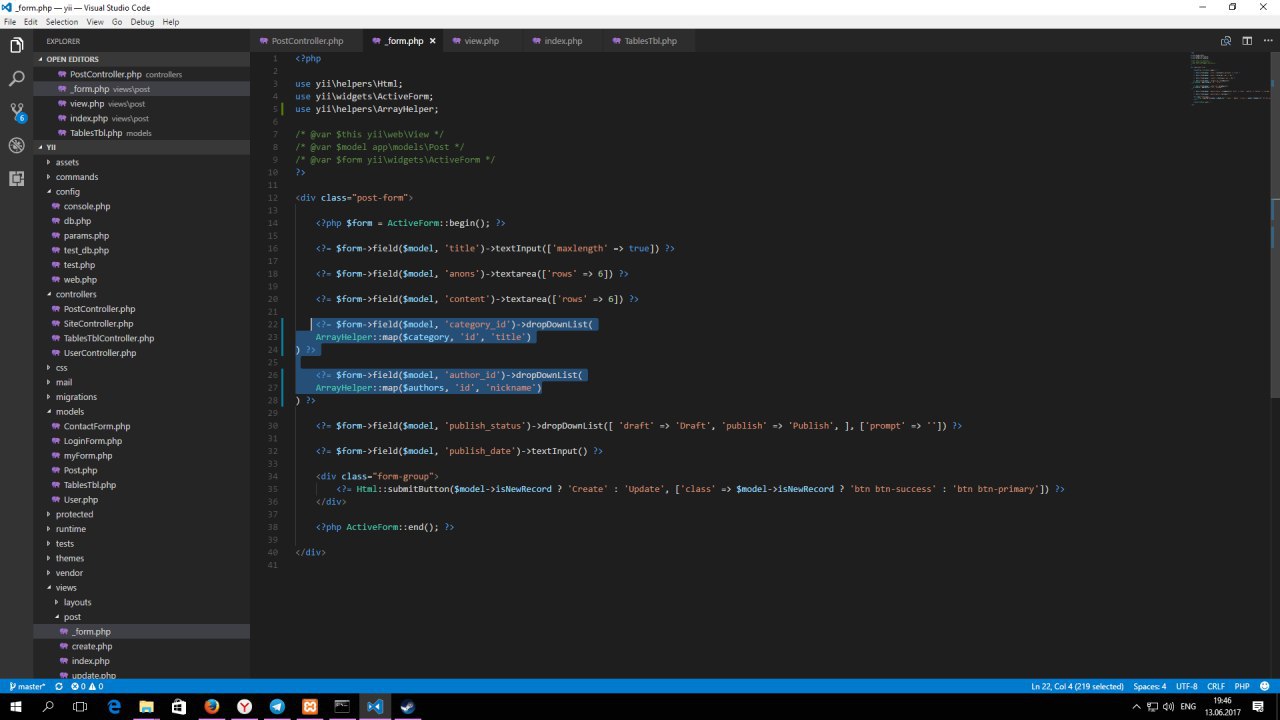Click the synchronize changes icon in status bar
This screenshot has height=720, width=1280.
point(60,687)
